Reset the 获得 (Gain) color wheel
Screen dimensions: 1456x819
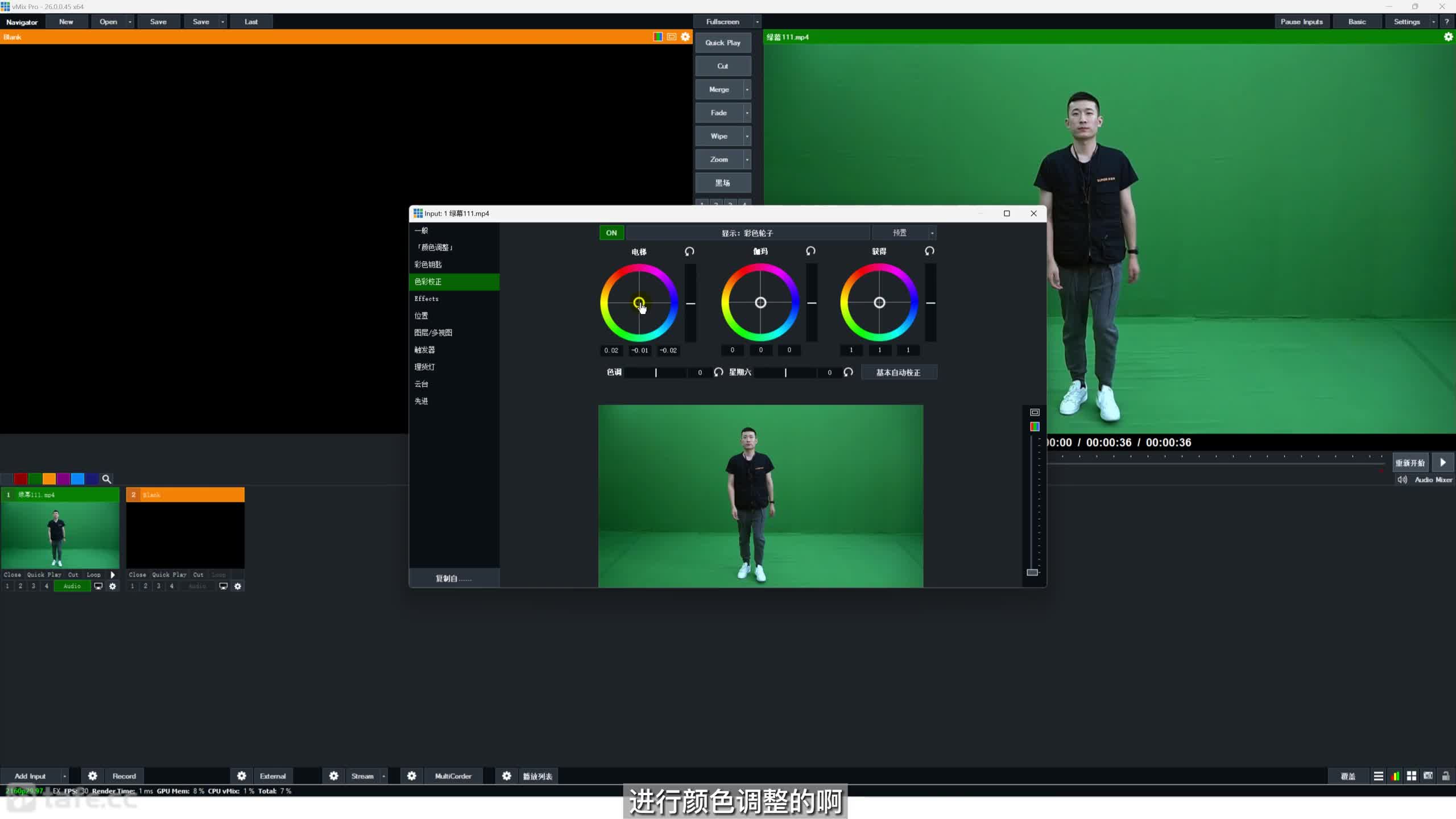pos(929,251)
